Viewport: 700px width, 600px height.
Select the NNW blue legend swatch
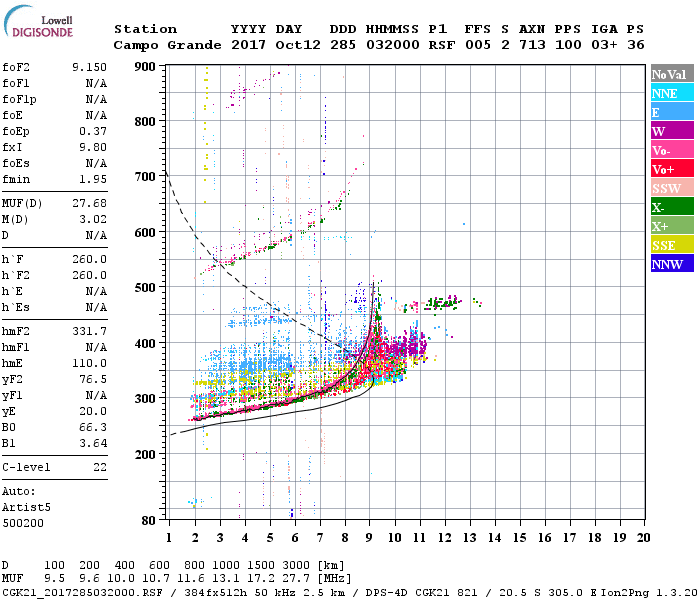[x=670, y=264]
